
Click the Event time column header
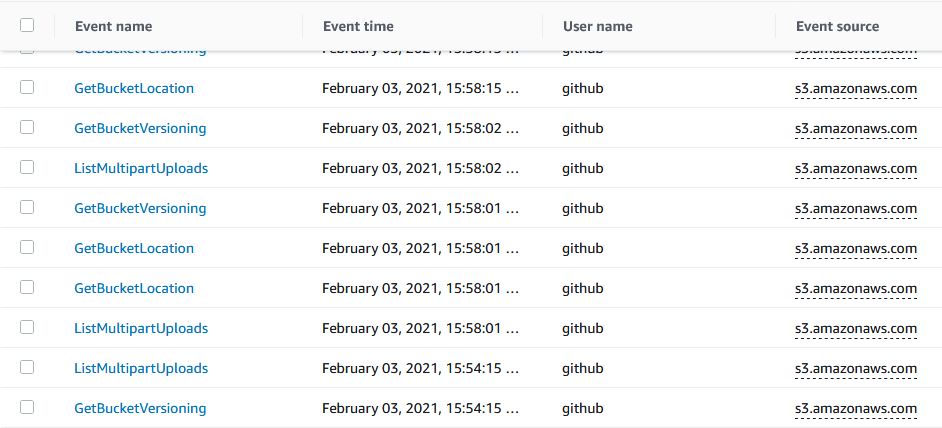(358, 26)
